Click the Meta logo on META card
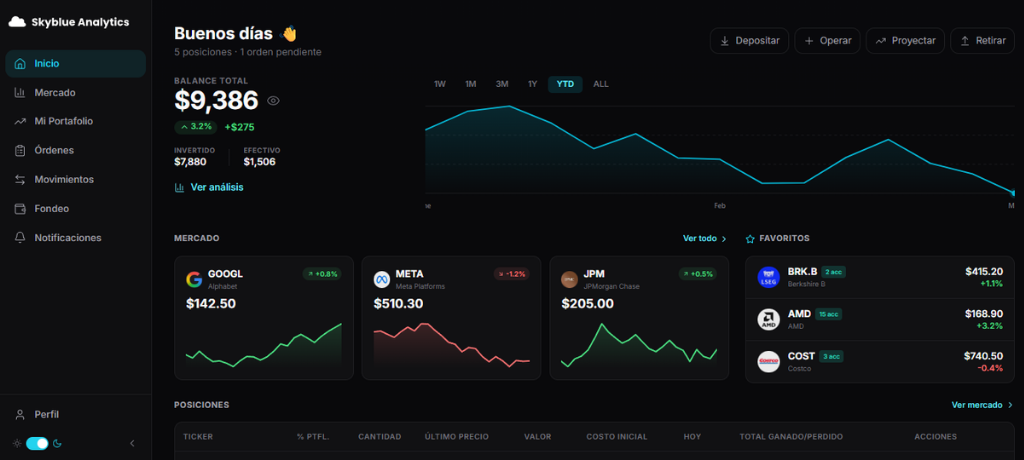Screen dimensions: 1024x460 pos(382,280)
